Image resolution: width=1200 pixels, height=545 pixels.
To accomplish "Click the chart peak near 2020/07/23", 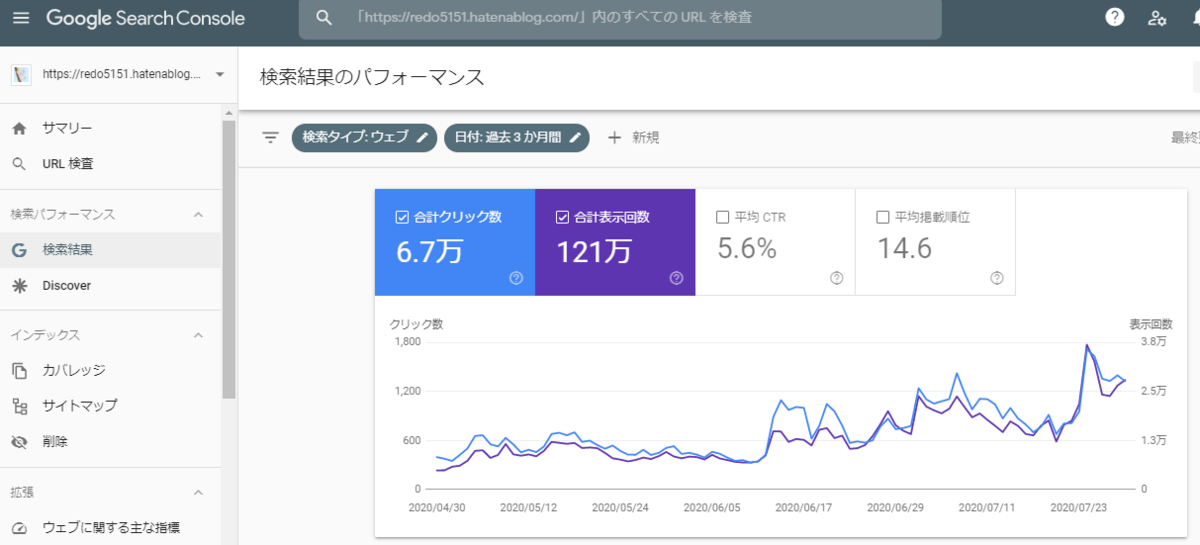I will point(1086,346).
